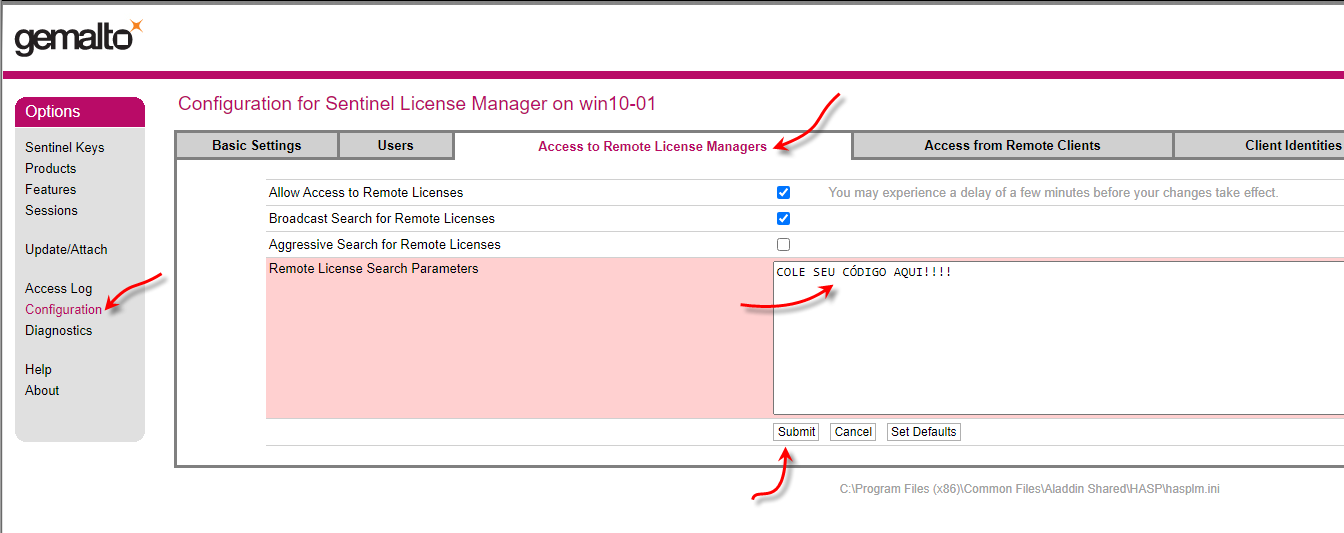Uncheck Allow Access to Remote Licenses
The image size is (1344, 533).
click(783, 192)
